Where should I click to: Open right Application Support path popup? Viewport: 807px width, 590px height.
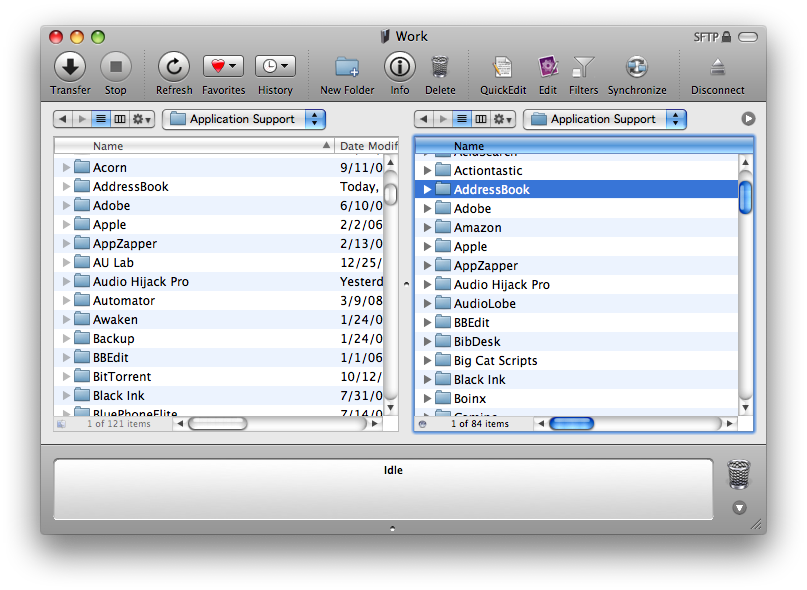(605, 119)
